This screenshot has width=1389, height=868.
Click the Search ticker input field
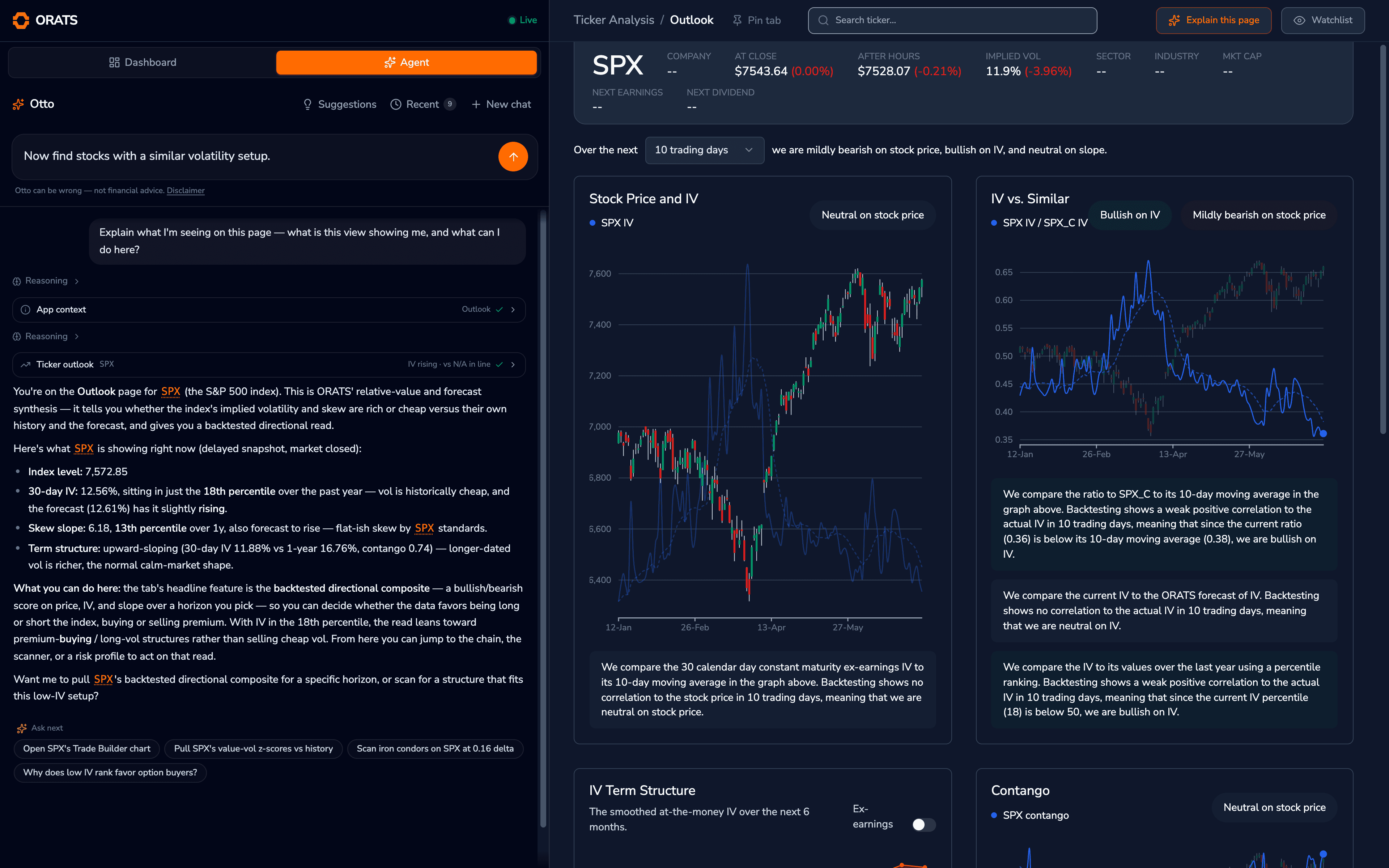coord(952,20)
